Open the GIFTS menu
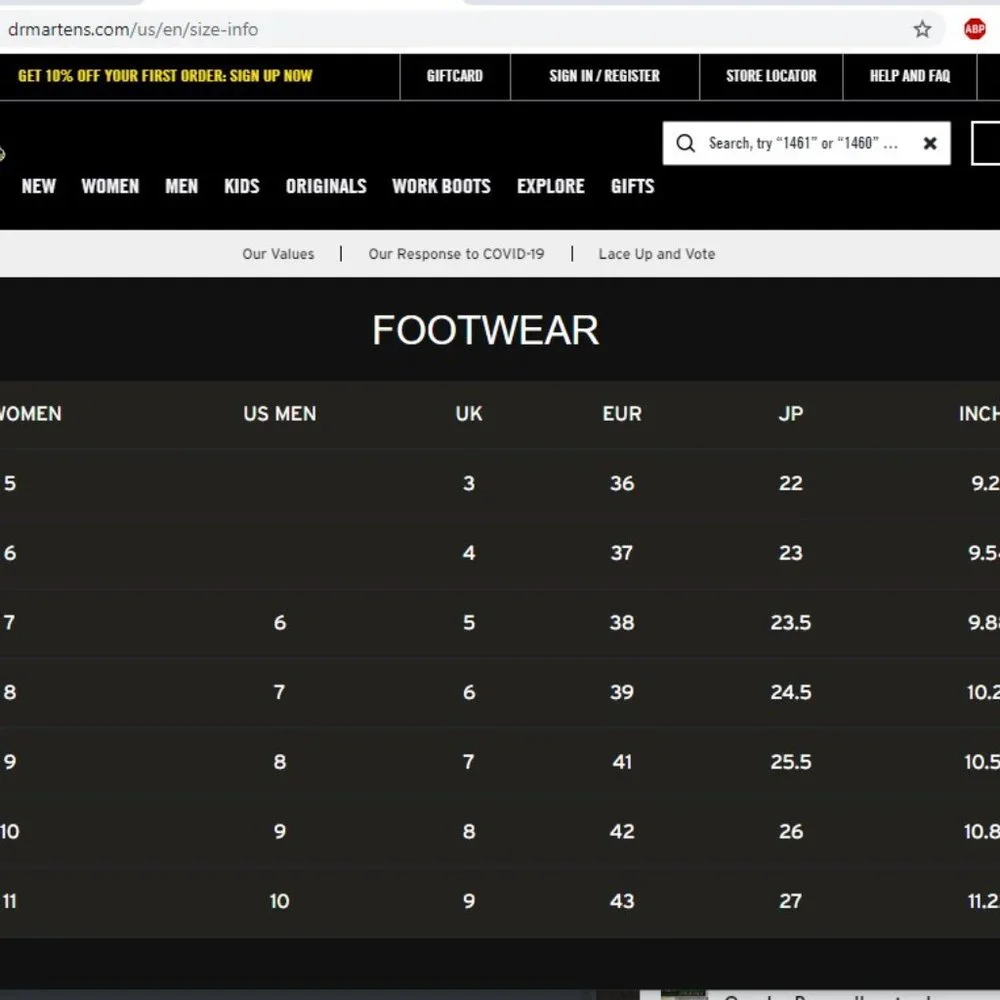The width and height of the screenshot is (1000, 1000). click(632, 186)
